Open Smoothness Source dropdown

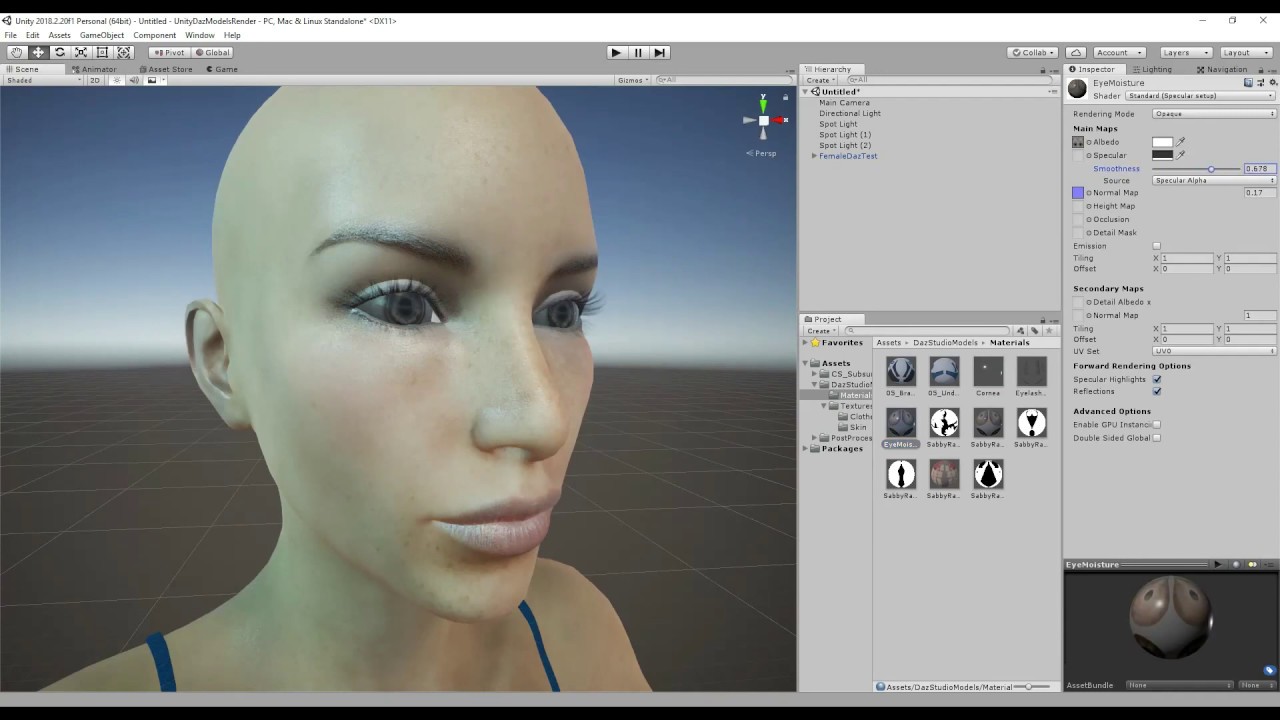[x=1214, y=181]
